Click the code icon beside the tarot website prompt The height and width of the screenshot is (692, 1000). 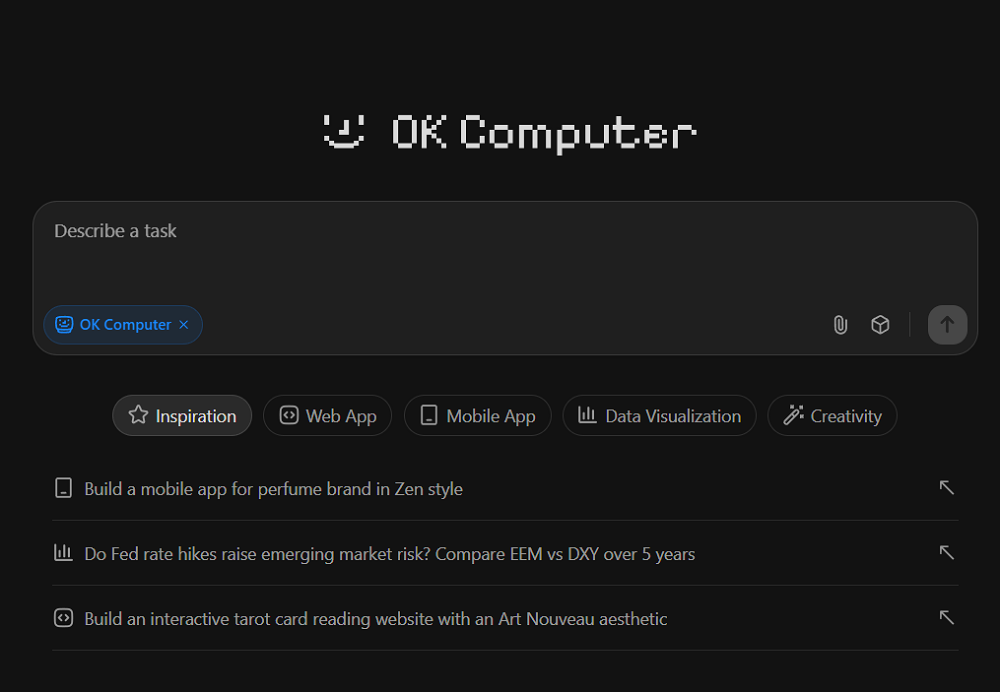tap(63, 618)
